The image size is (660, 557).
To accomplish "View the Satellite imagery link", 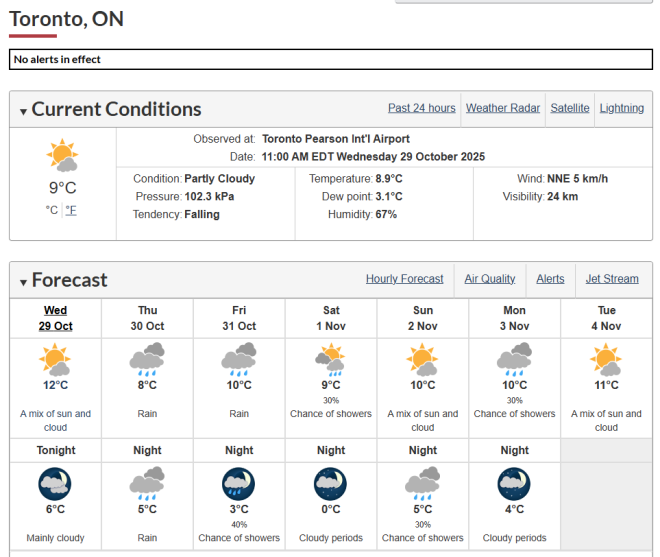I will point(569,108).
